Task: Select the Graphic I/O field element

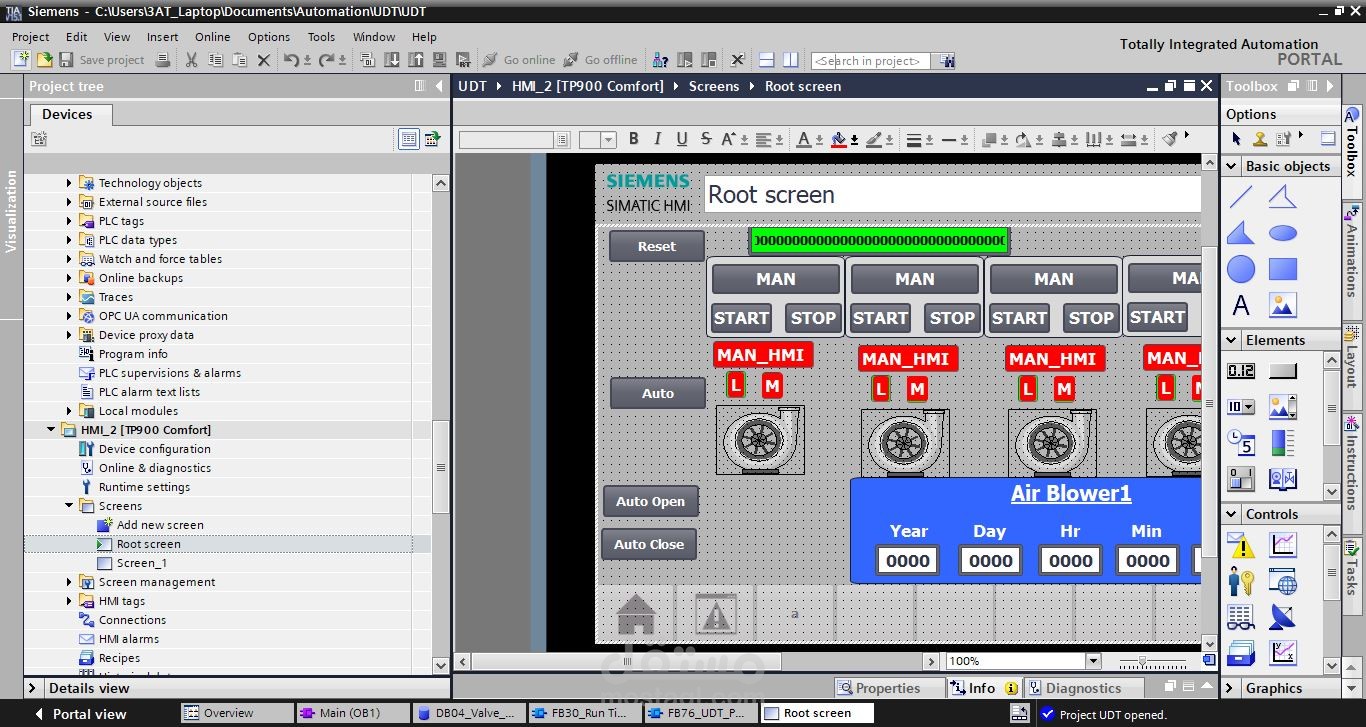Action: click(1283, 407)
